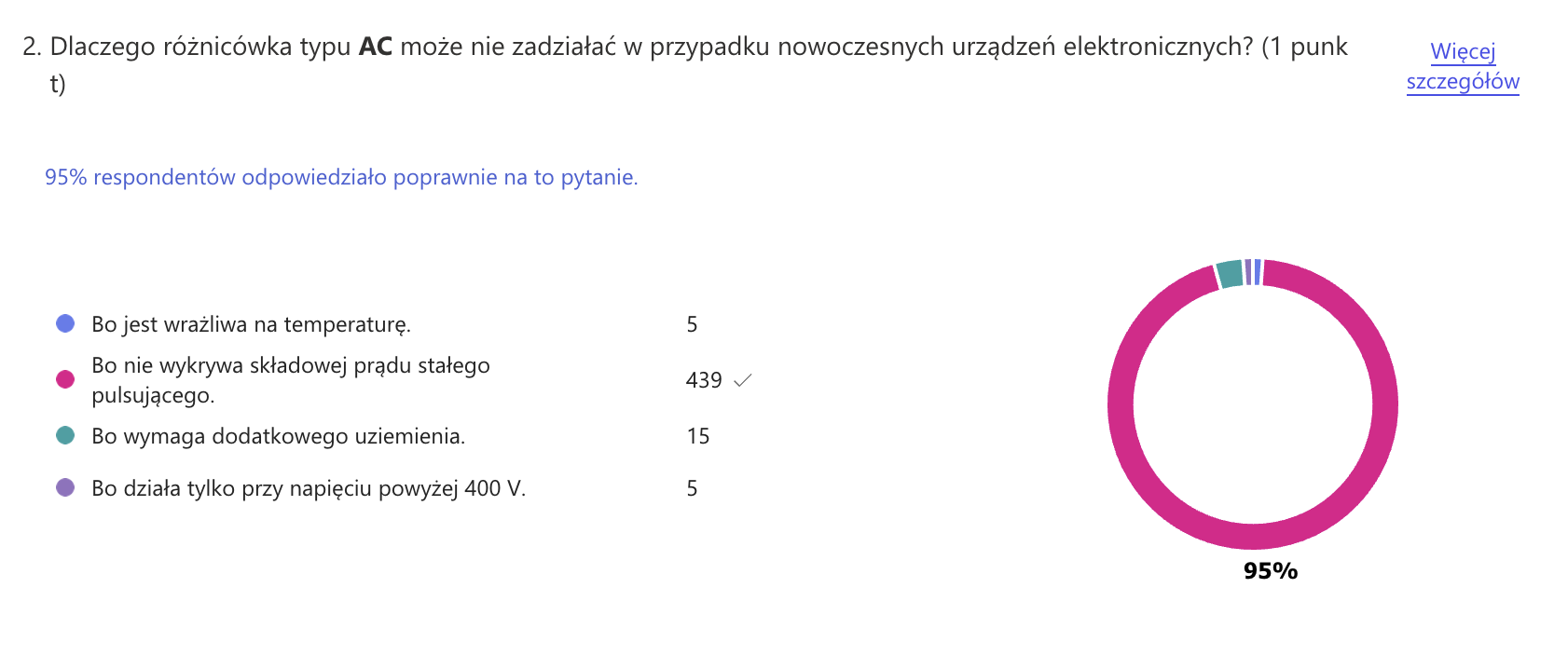Viewport: 1568px width, 656px height.
Task: Click the 95% label under the chart
Action: point(1271,570)
